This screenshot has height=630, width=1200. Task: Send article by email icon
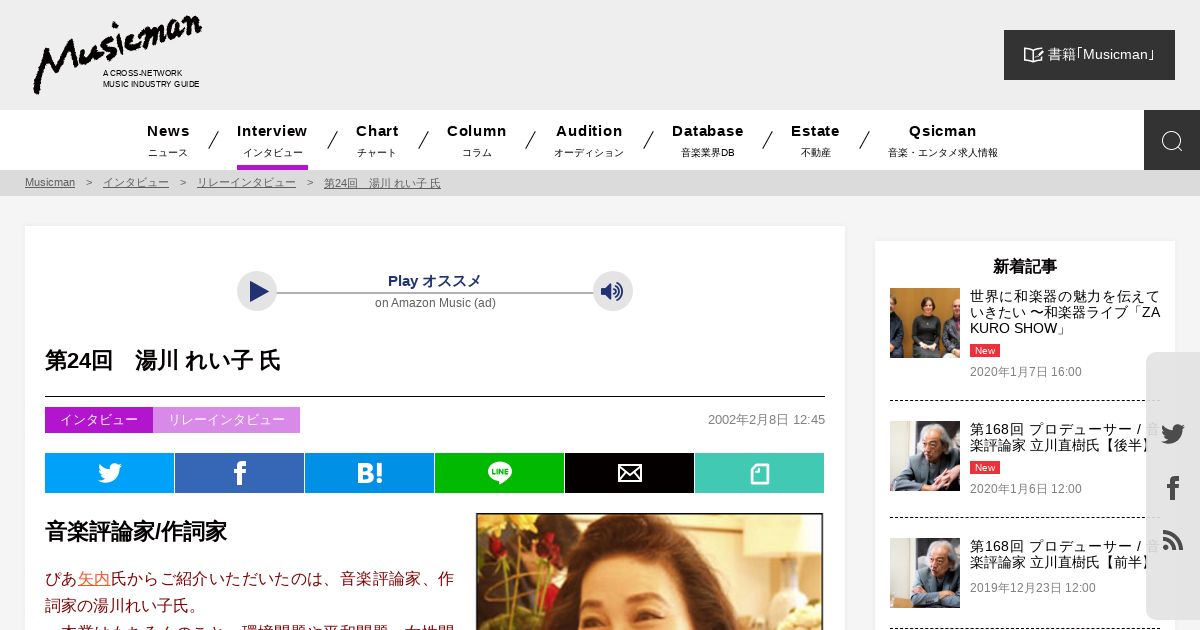[x=630, y=473]
